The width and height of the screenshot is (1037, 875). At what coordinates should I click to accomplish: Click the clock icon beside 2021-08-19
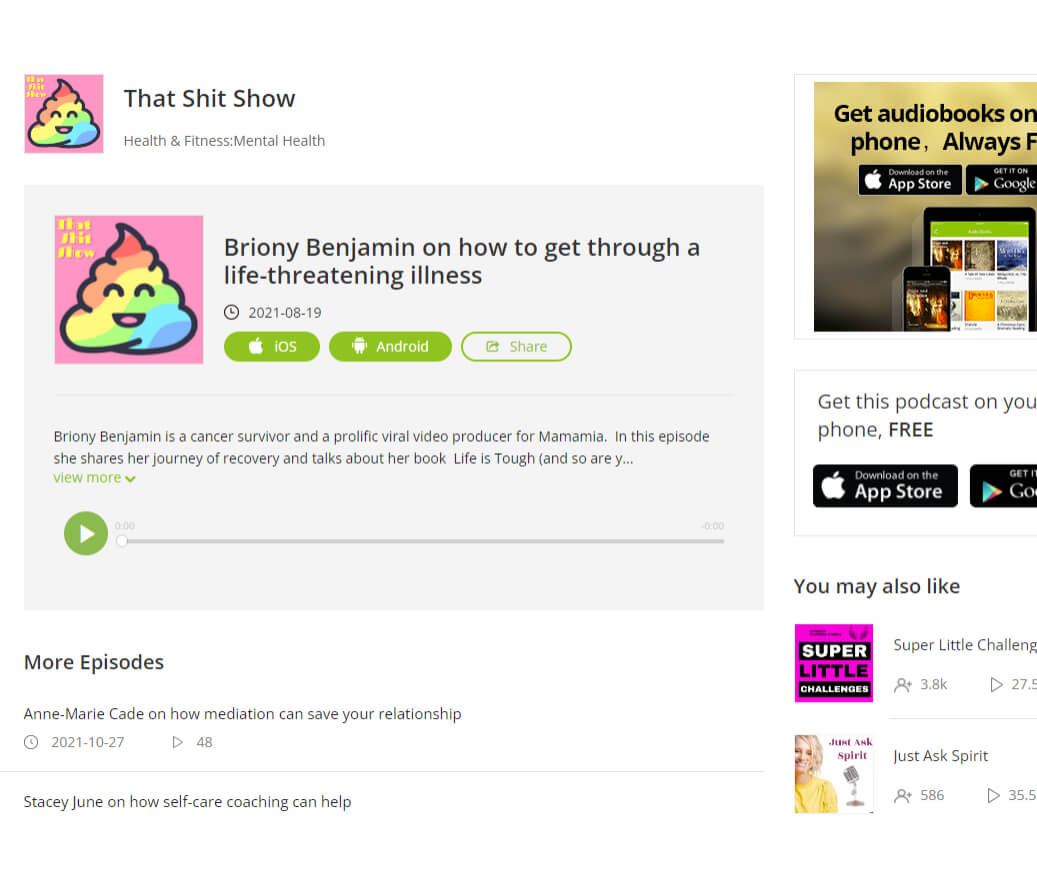tap(231, 312)
